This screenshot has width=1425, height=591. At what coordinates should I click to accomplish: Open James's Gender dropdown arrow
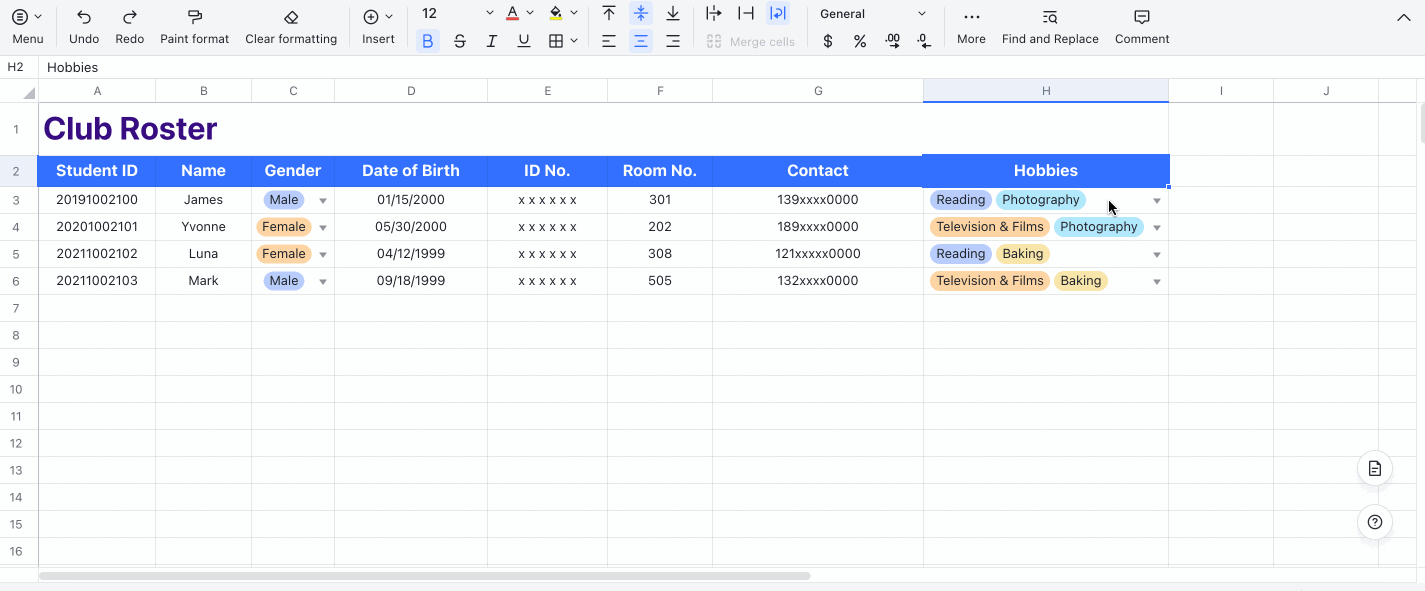322,200
